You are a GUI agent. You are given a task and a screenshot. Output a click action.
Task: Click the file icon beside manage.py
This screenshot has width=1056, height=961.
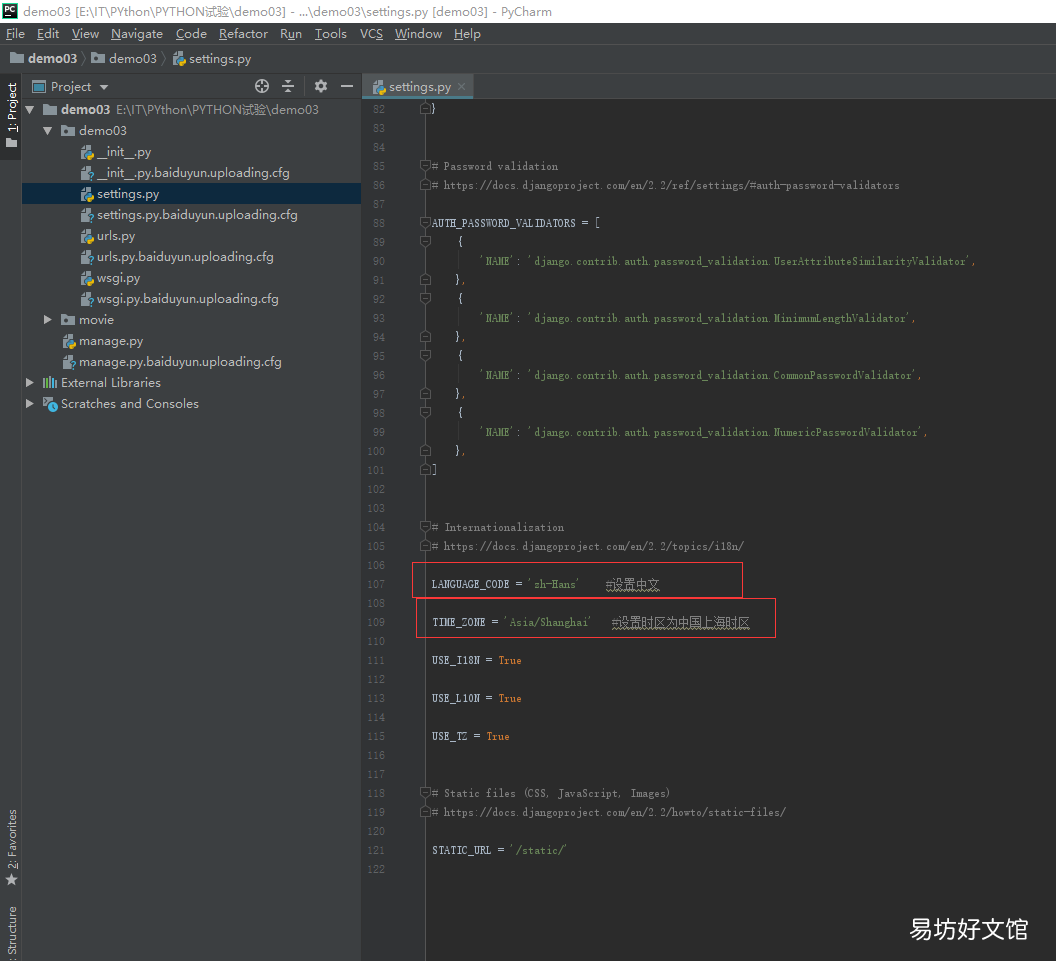click(x=69, y=341)
